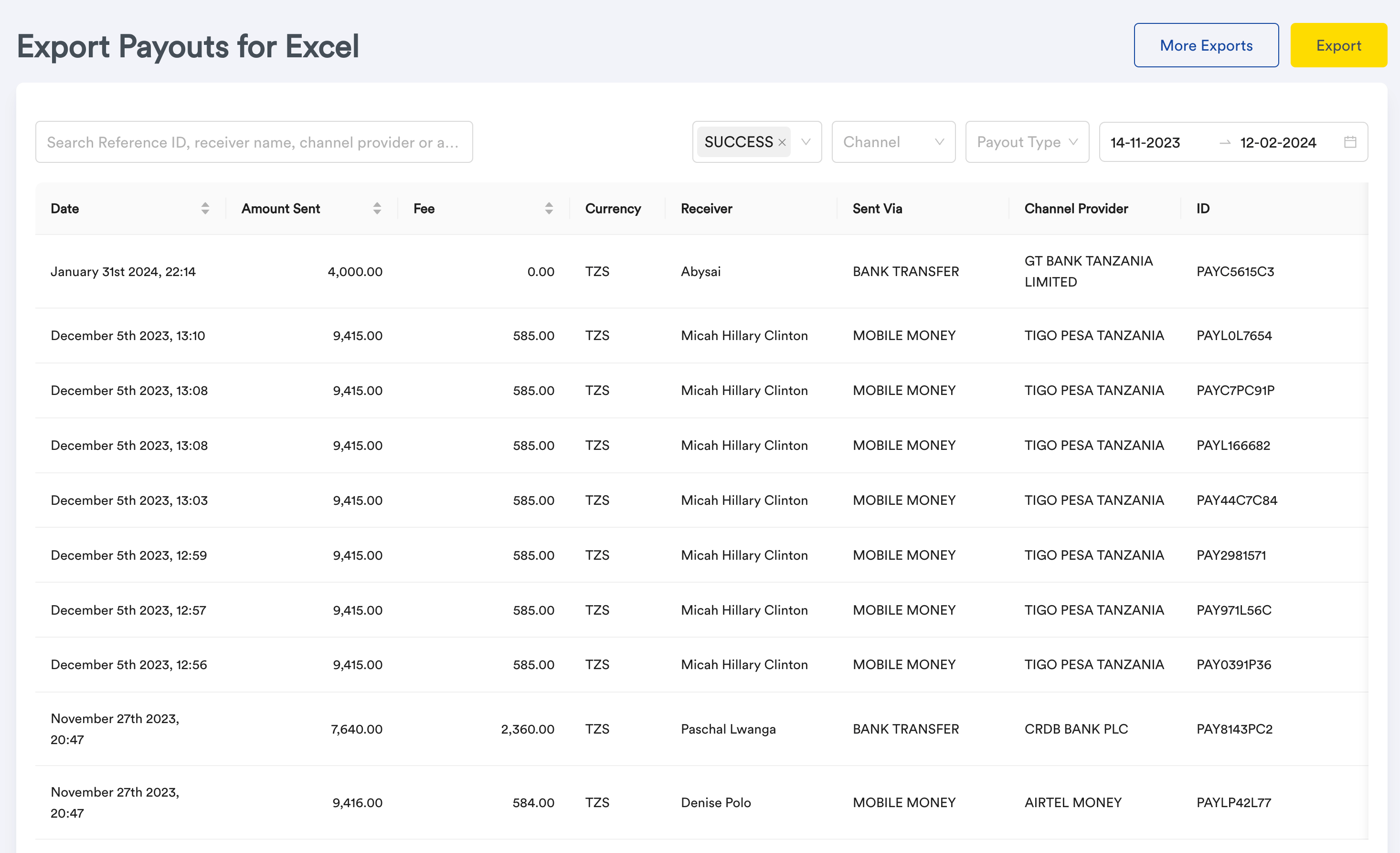Click the 4,000.00 amount cell
This screenshot has width=1400, height=853.
pos(355,272)
